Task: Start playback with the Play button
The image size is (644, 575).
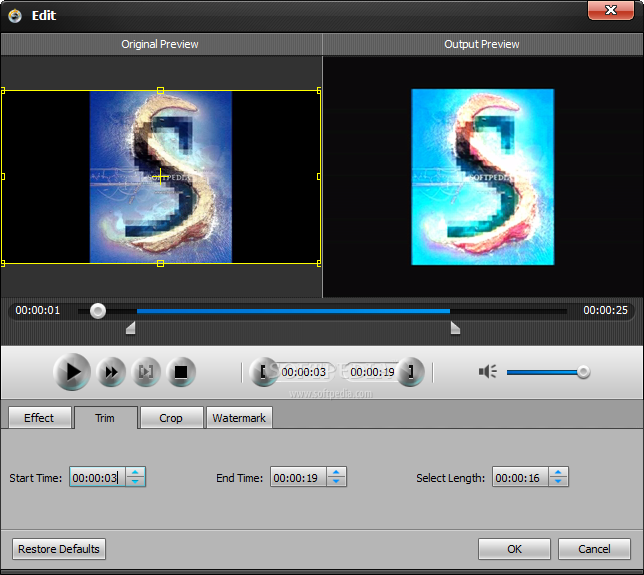Action: tap(72, 372)
